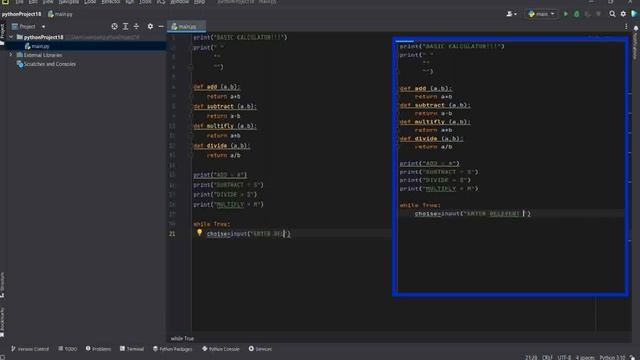Open the TODO tool window
Viewport: 640px width, 360px height.
click(x=67, y=349)
